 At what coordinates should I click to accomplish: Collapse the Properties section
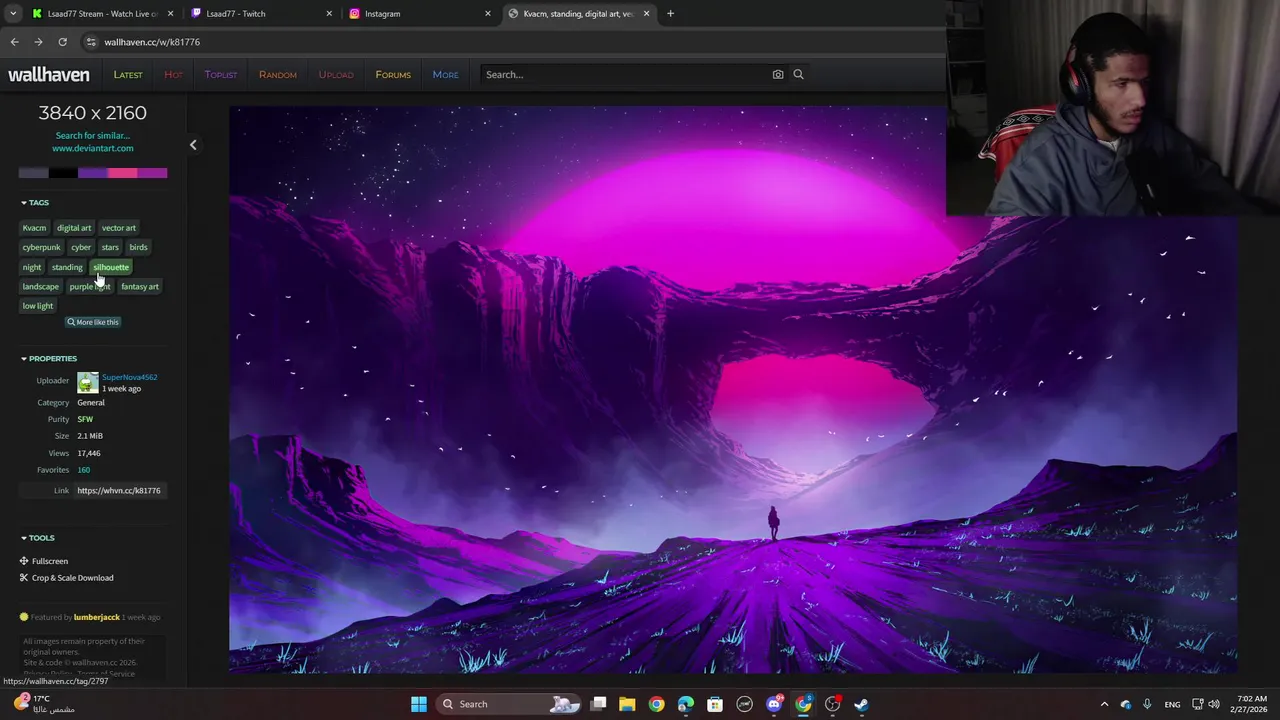coord(49,358)
